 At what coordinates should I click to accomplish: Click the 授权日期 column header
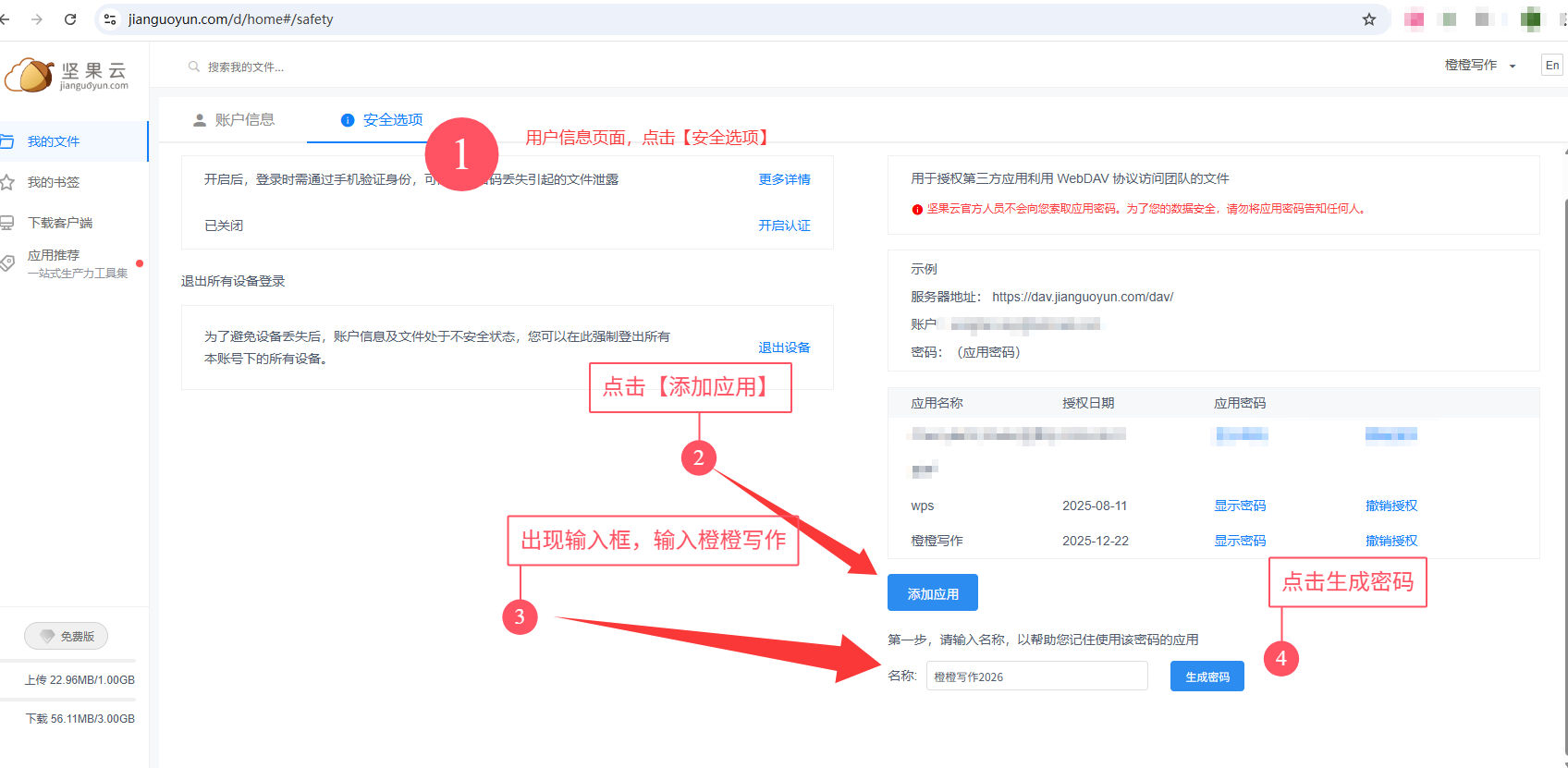point(1088,403)
